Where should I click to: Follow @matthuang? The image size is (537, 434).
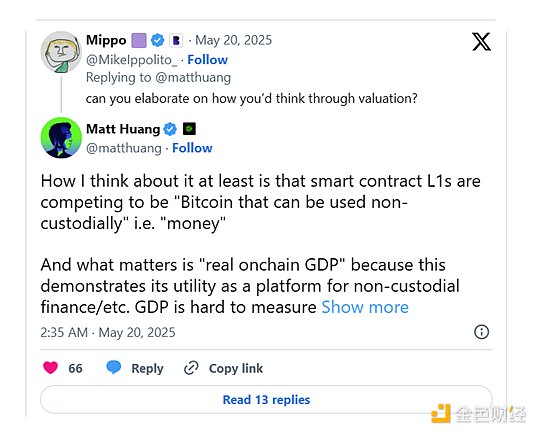[192, 148]
